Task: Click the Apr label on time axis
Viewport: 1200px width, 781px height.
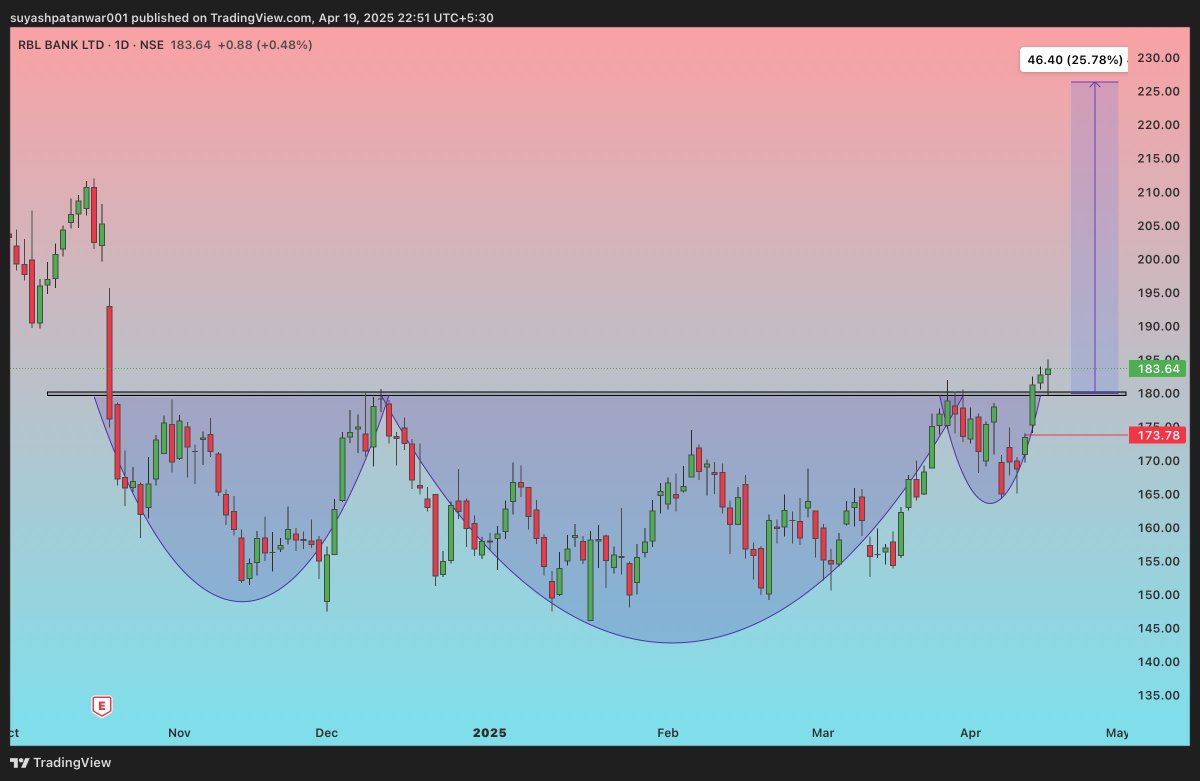Action: 970,733
